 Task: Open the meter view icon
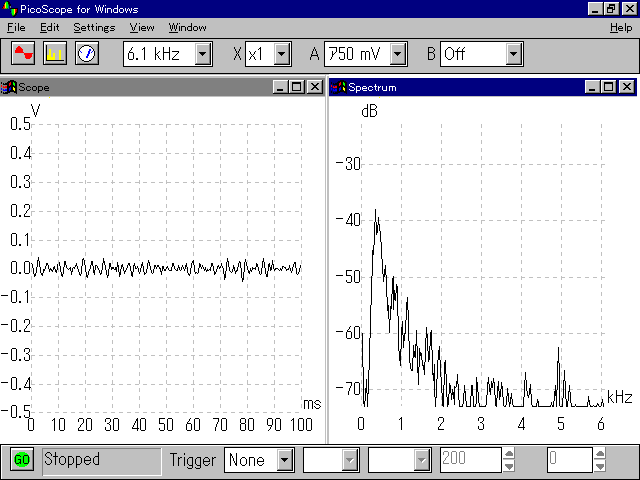[x=87, y=53]
